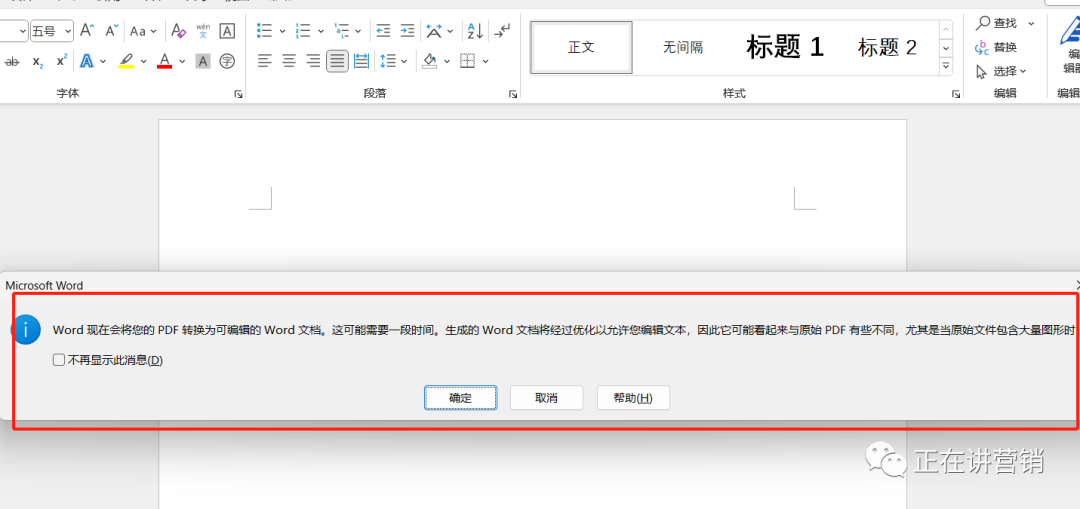
Task: Select the 正文 style
Action: 581,48
